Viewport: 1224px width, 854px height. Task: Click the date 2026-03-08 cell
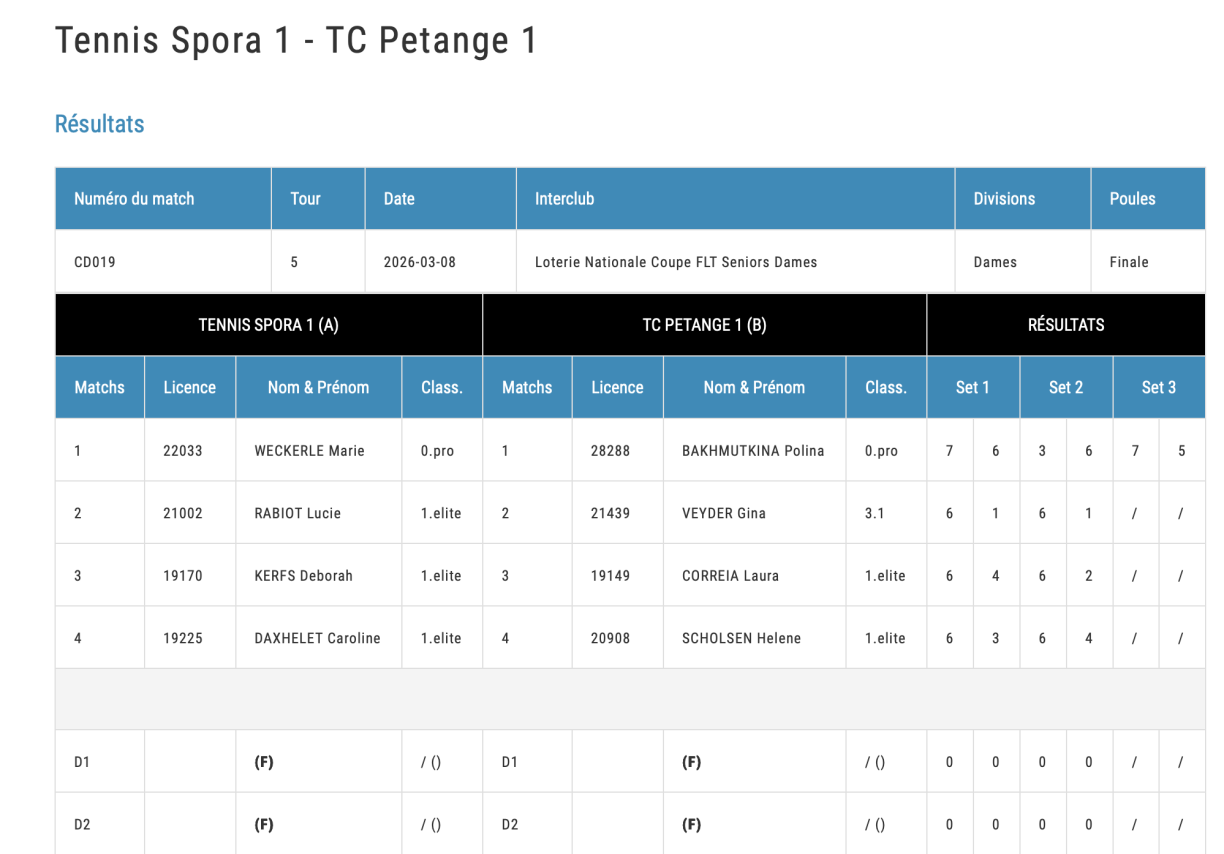[419, 262]
